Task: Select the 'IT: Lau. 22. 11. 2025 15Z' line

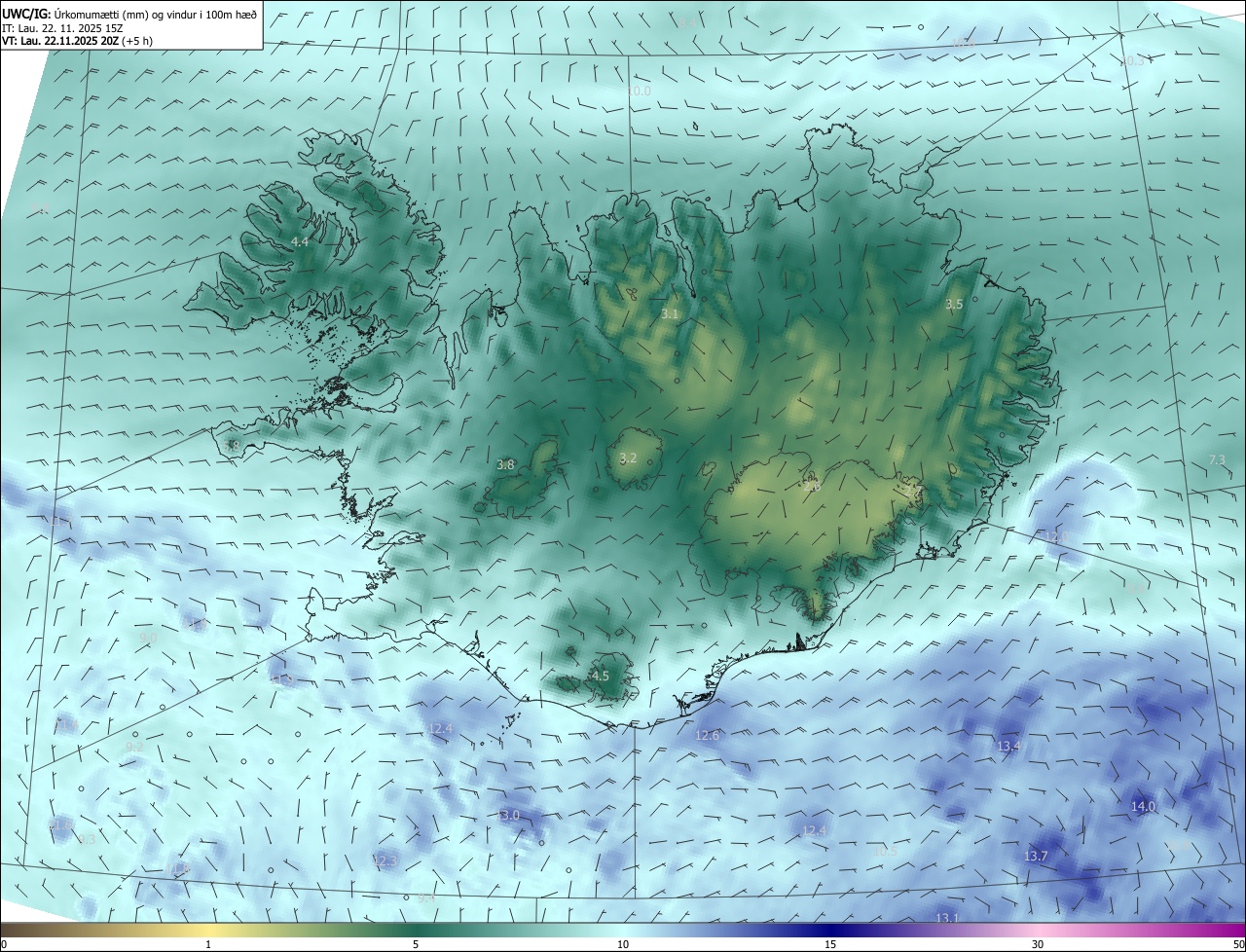Action: [63, 27]
